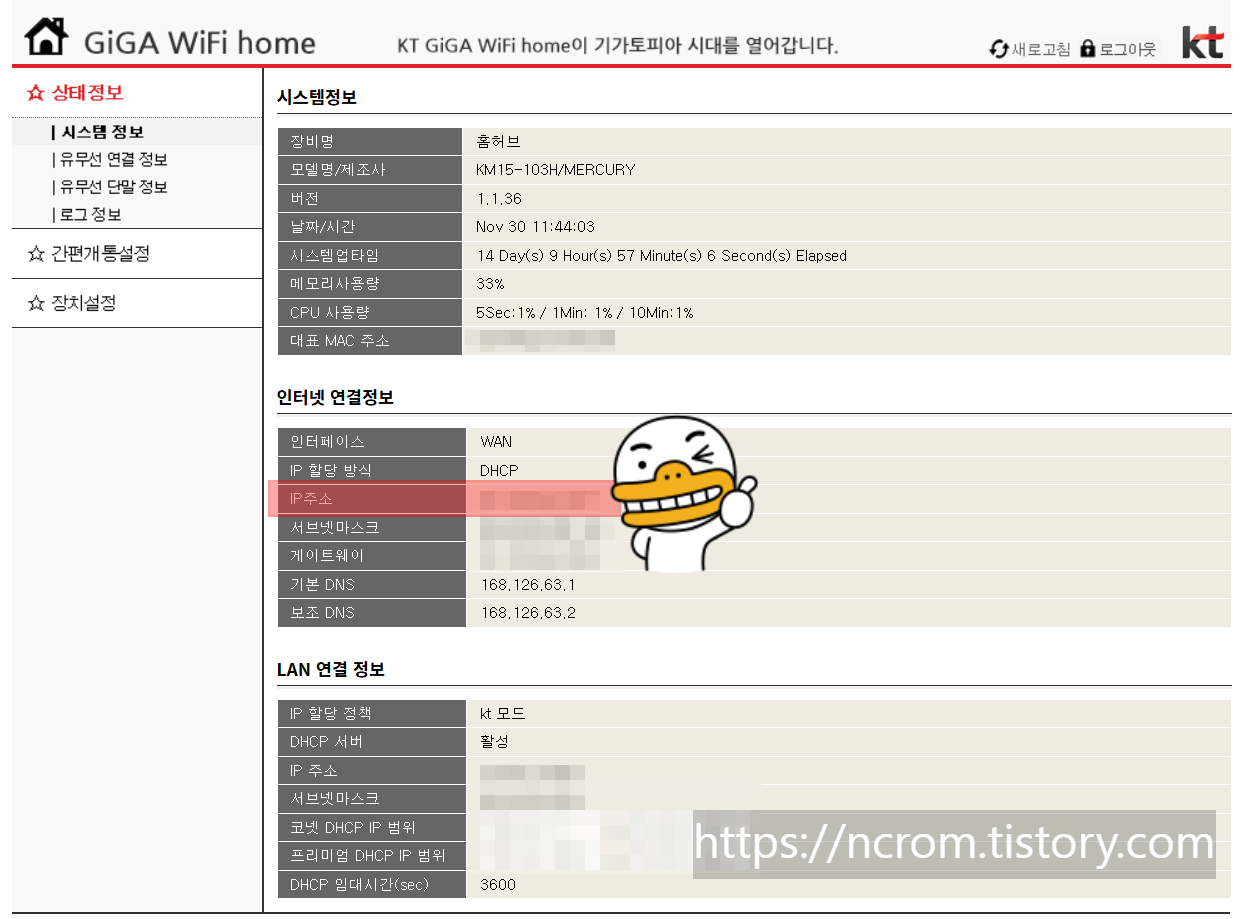Click the logout padlock icon
This screenshot has height=919, width=1256.
[1088, 49]
